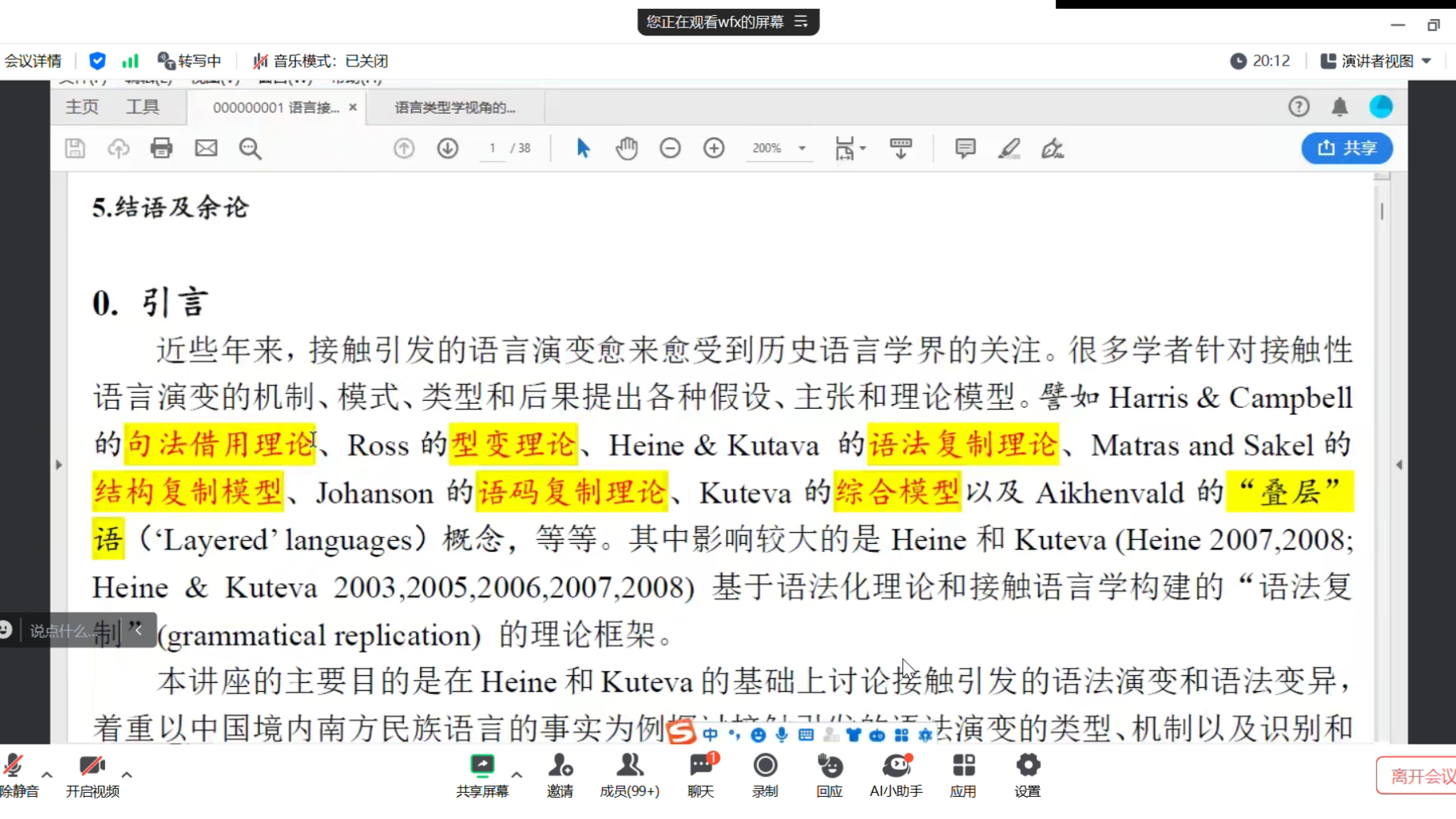Click the document vertical scrollbar thumb
This screenshot has height=819, width=1456.
pyautogui.click(x=1382, y=211)
